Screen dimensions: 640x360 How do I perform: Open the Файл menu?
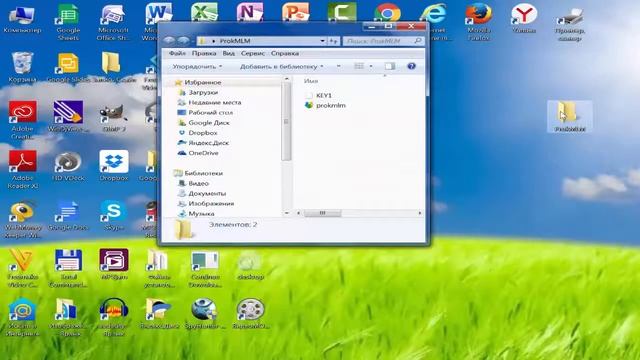177,53
